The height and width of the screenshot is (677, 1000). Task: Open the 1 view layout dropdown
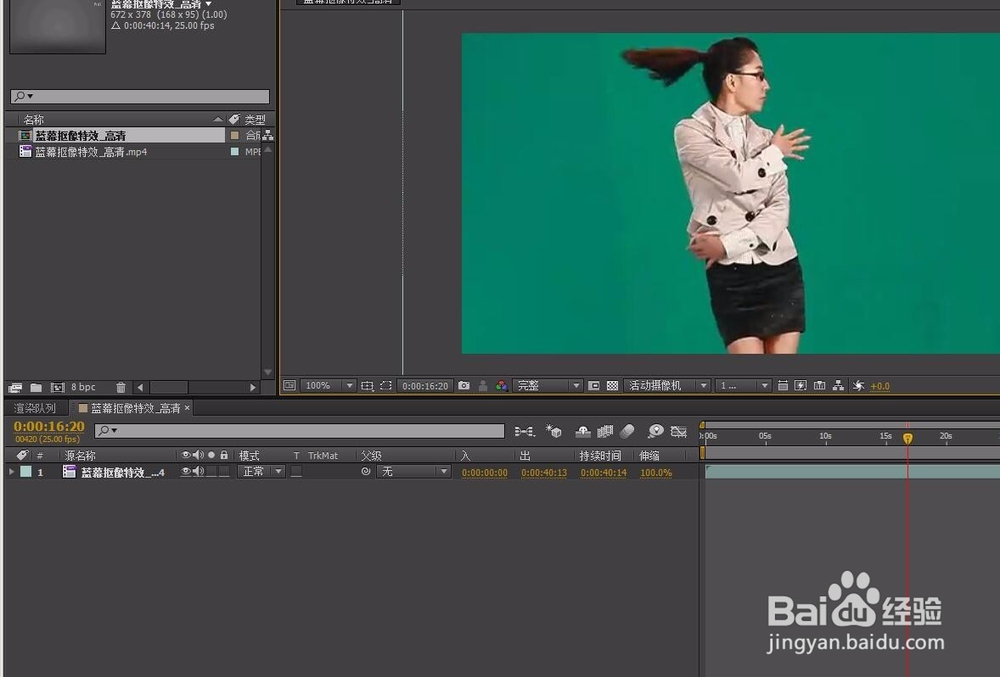(x=742, y=386)
